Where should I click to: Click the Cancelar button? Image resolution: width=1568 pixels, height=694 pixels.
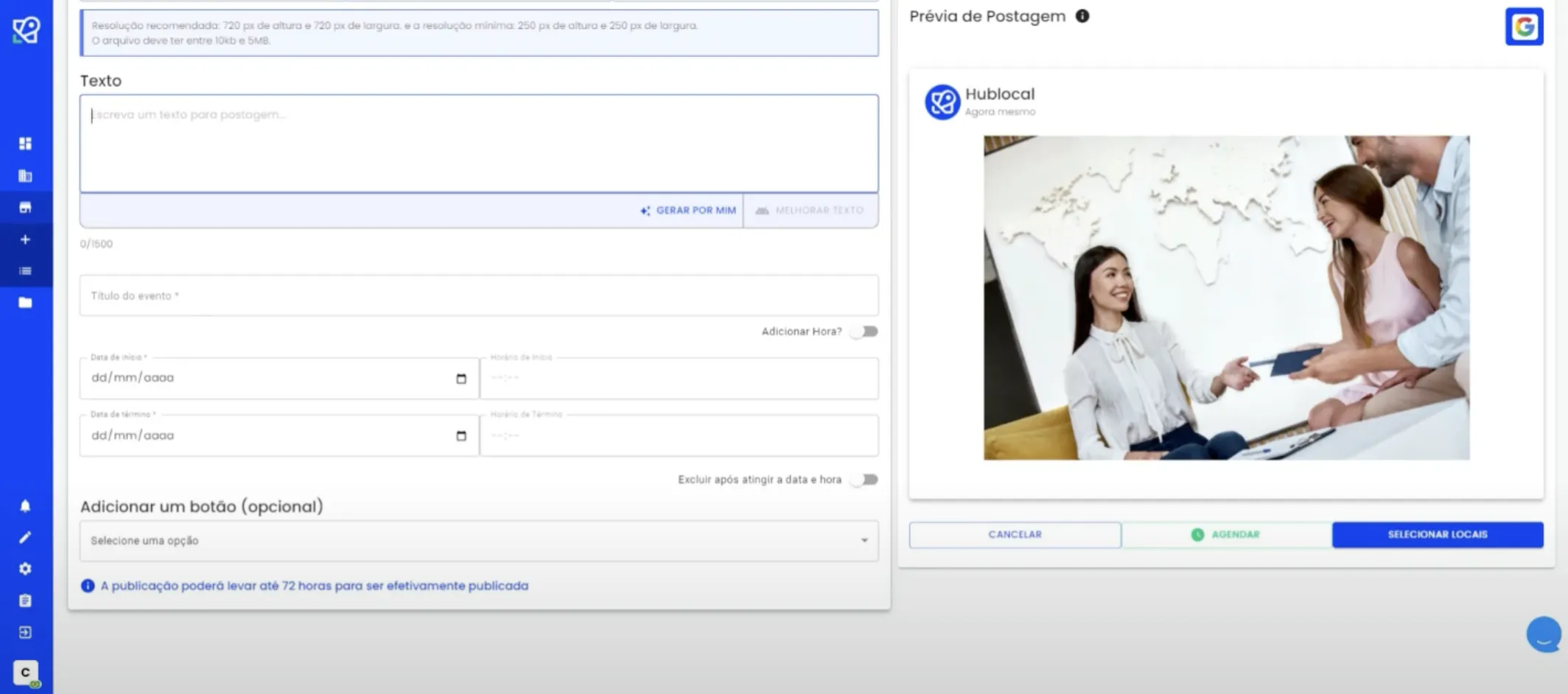(1015, 535)
